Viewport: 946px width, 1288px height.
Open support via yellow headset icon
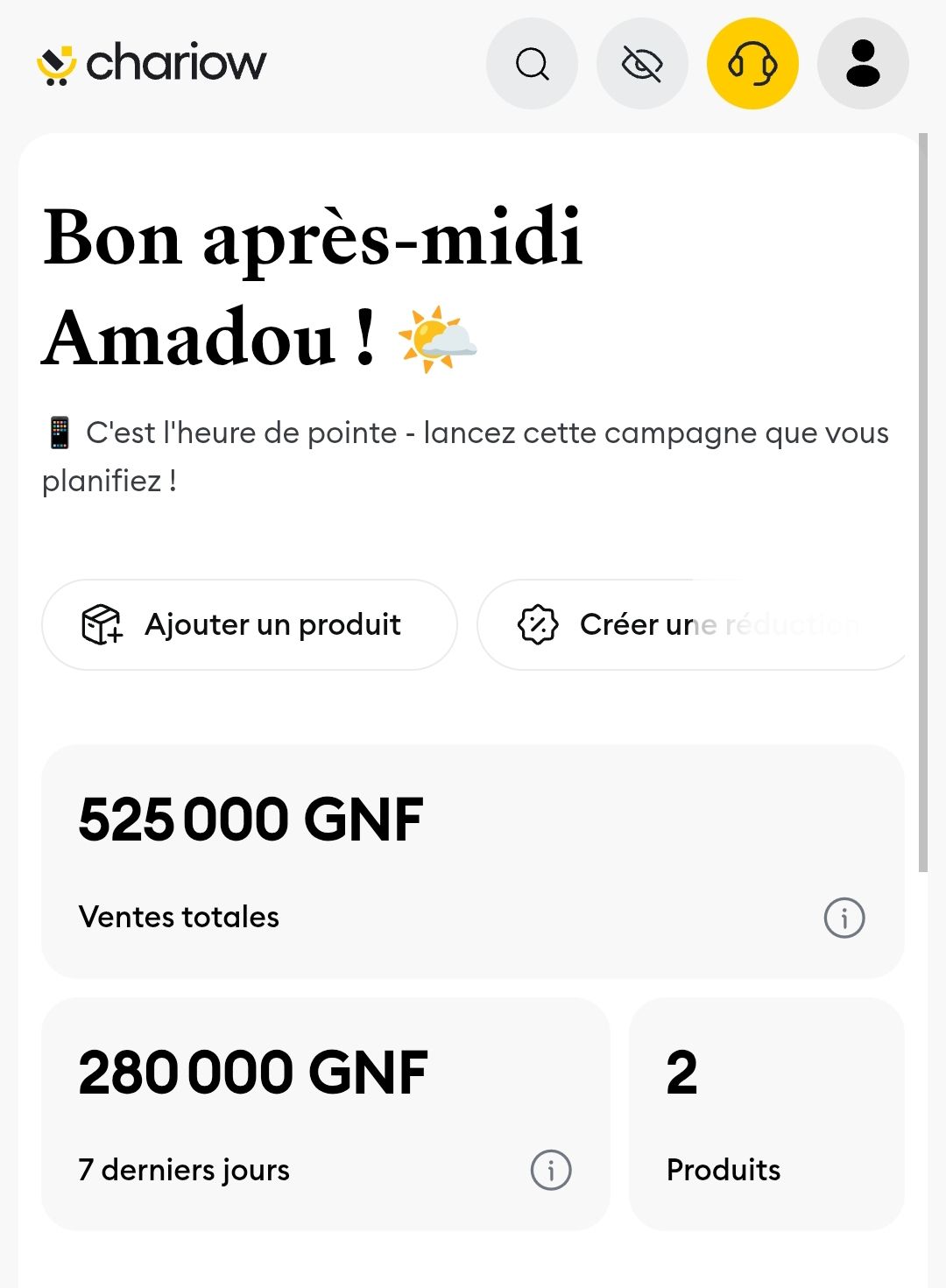[x=752, y=64]
